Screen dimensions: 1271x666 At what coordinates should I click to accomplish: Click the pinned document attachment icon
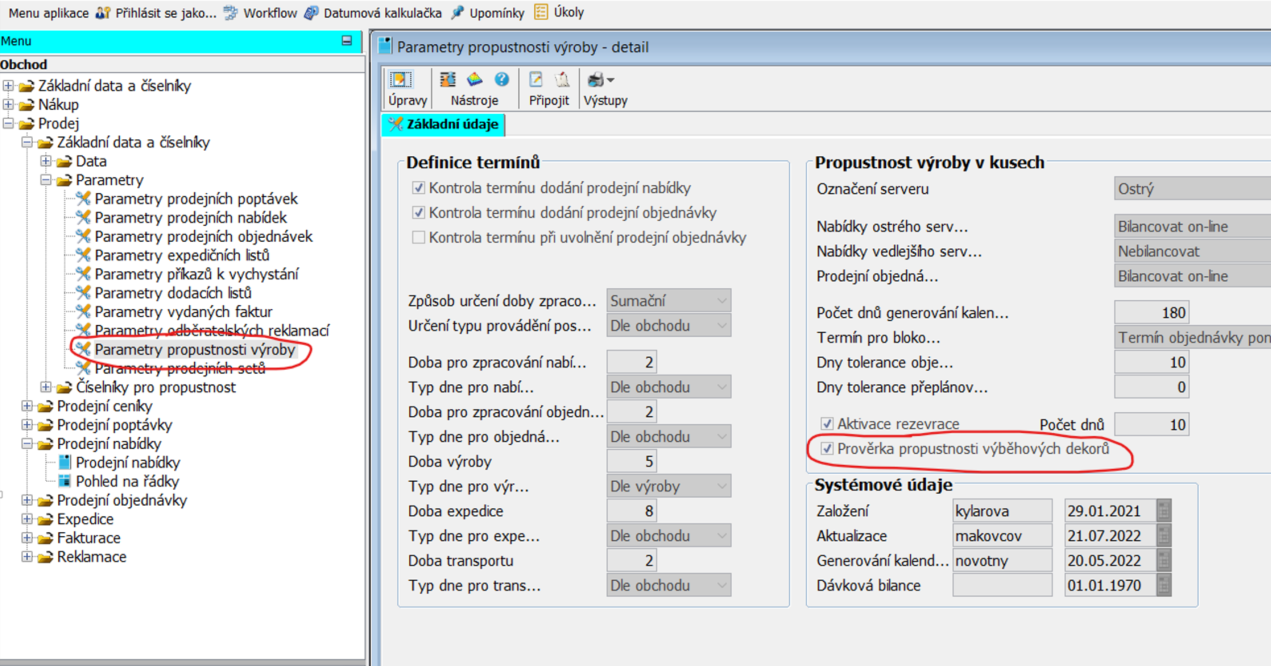tap(562, 80)
